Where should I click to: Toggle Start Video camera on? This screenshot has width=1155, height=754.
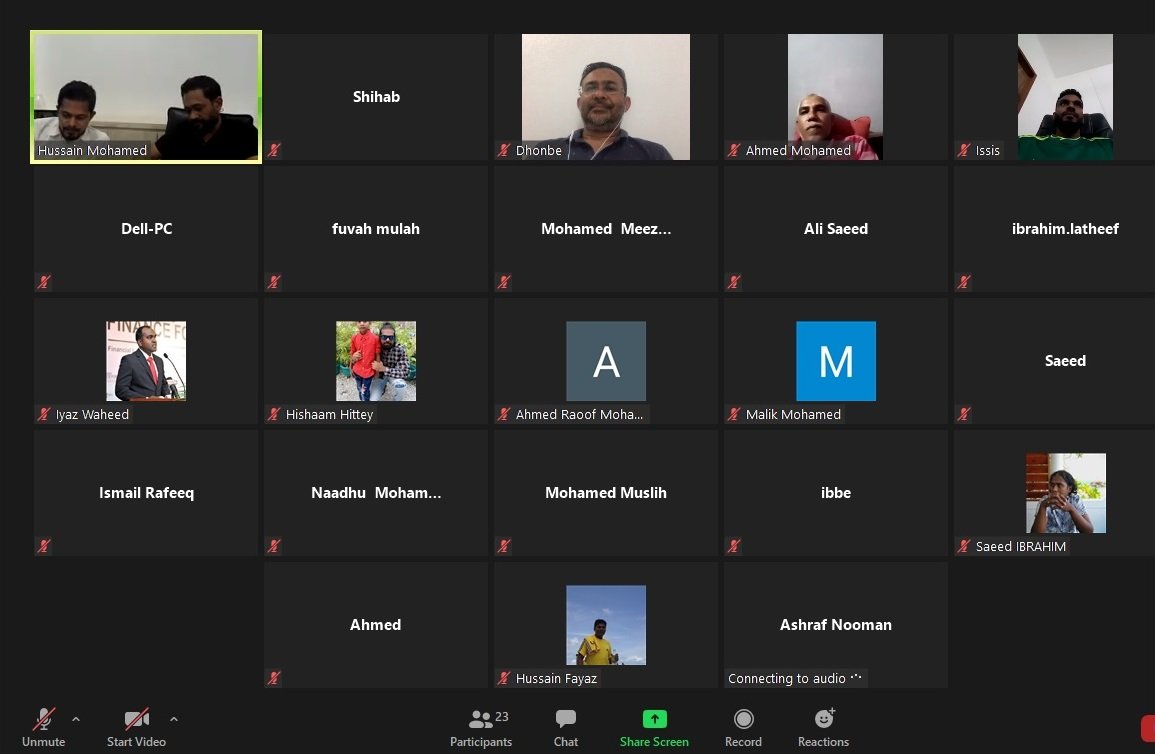[136, 719]
